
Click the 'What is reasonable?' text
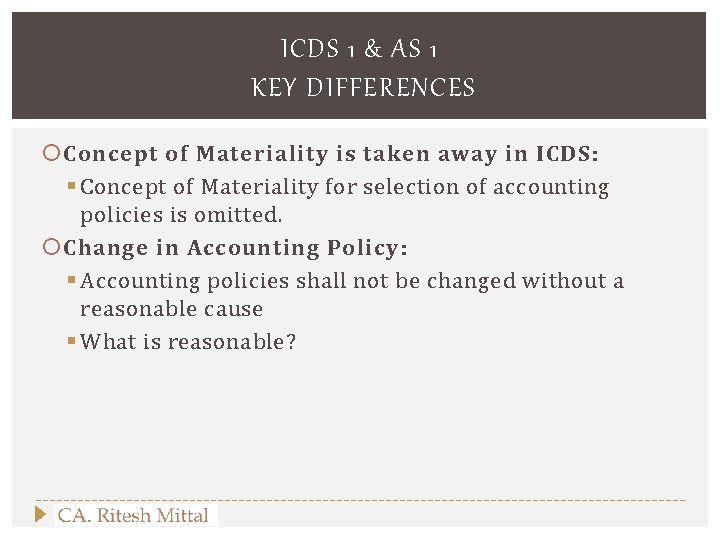point(188,342)
